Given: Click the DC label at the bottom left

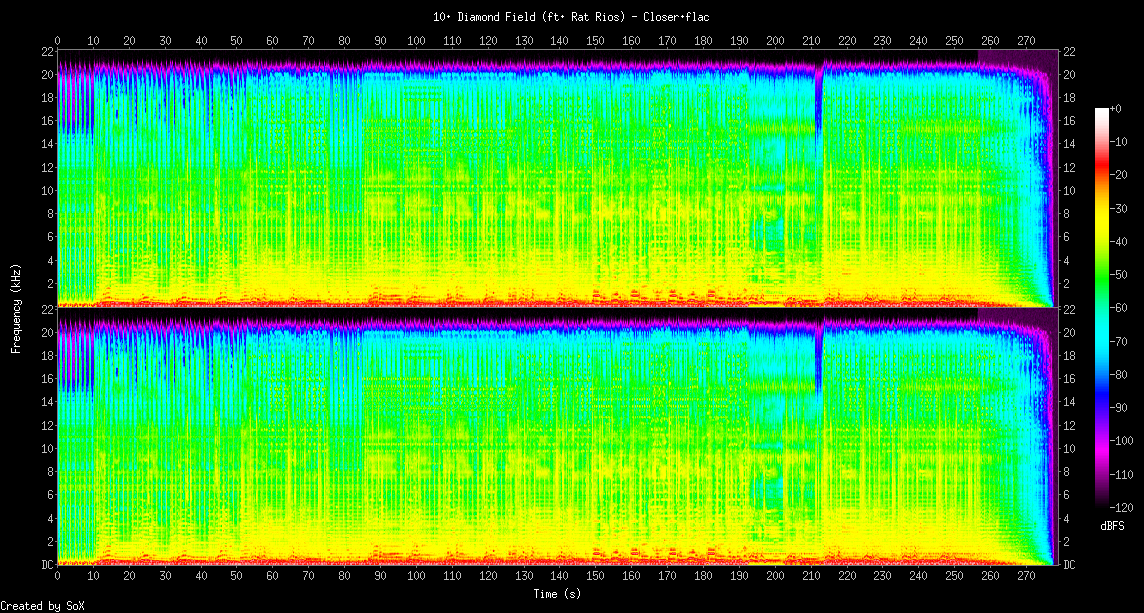Looking at the screenshot, I should pos(47,565).
